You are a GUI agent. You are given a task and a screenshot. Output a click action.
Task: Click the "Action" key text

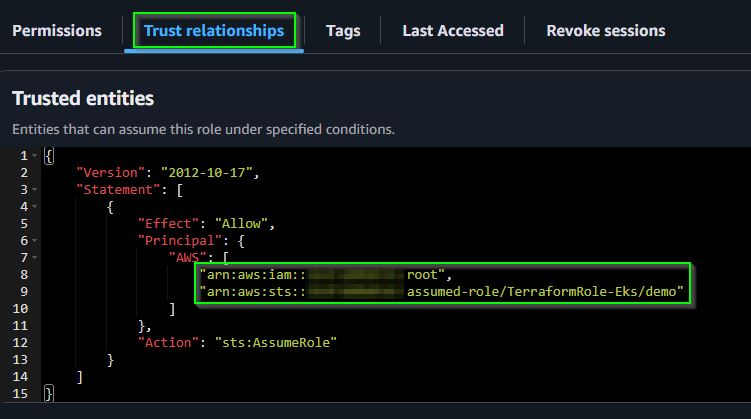click(168, 343)
